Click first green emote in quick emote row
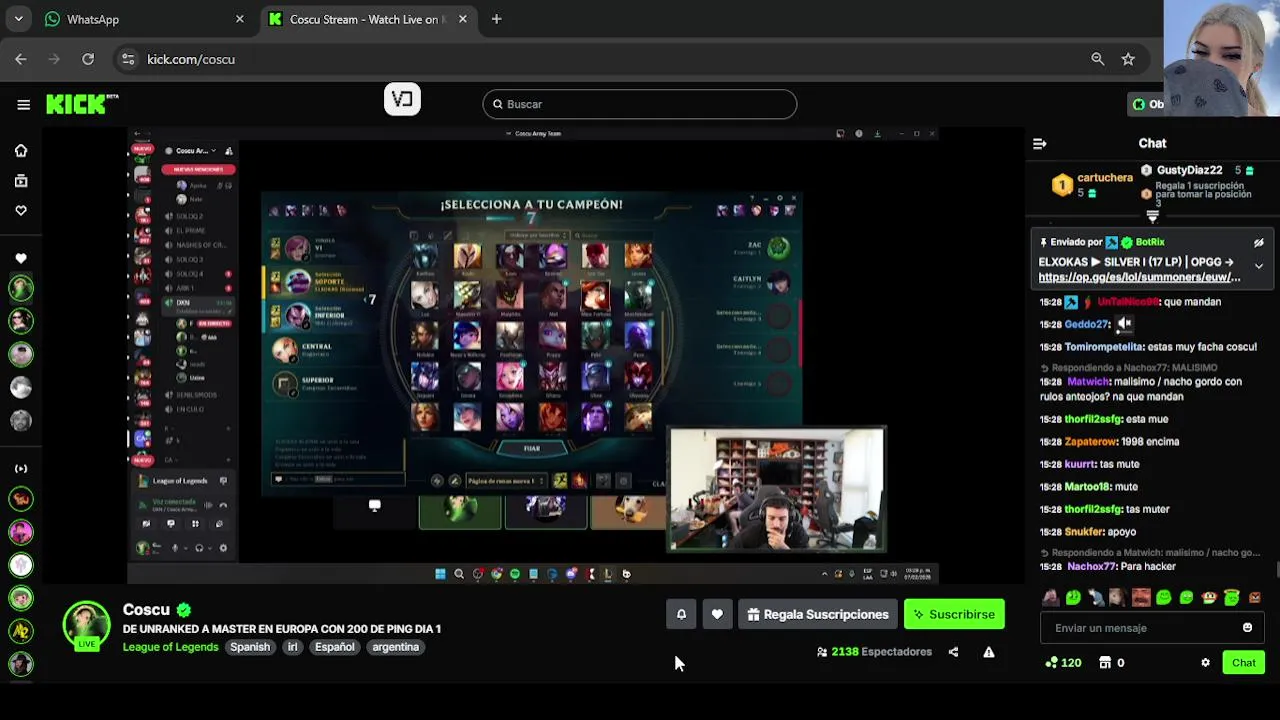 tap(1073, 598)
